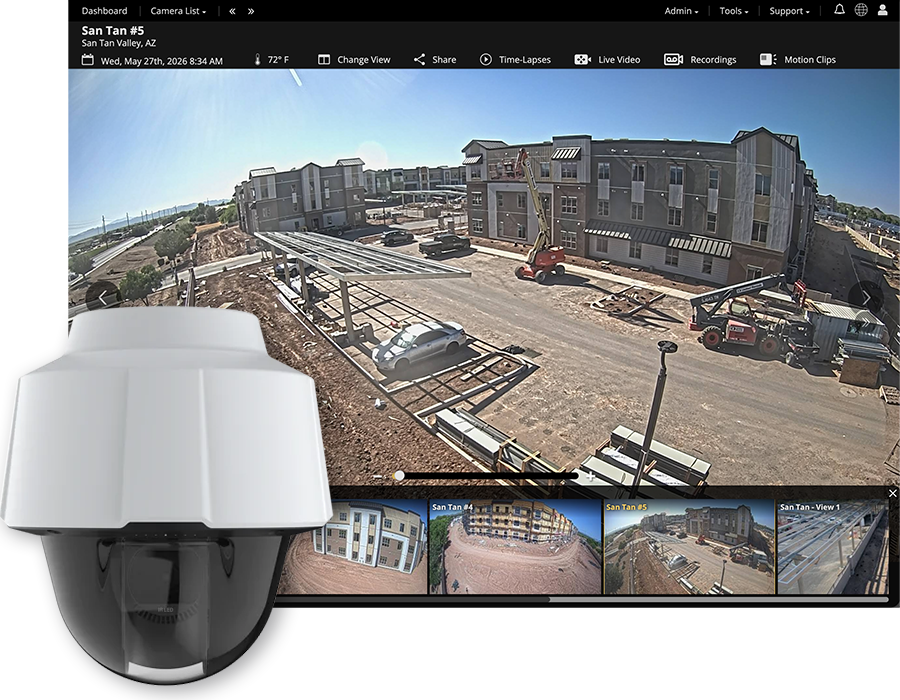The image size is (900, 700).
Task: Click the globe language icon
Action: (861, 10)
